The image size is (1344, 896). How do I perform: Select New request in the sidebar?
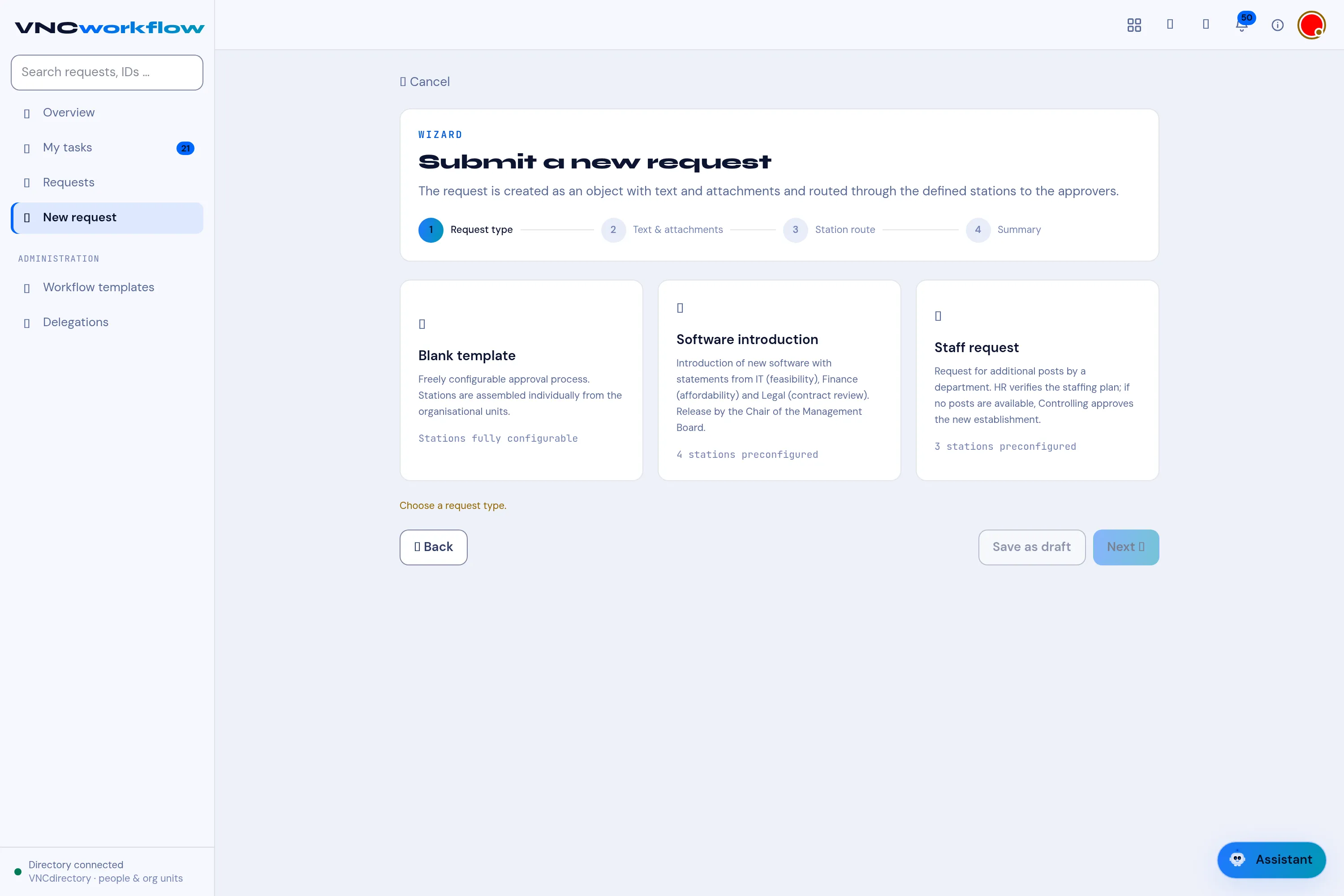107,218
